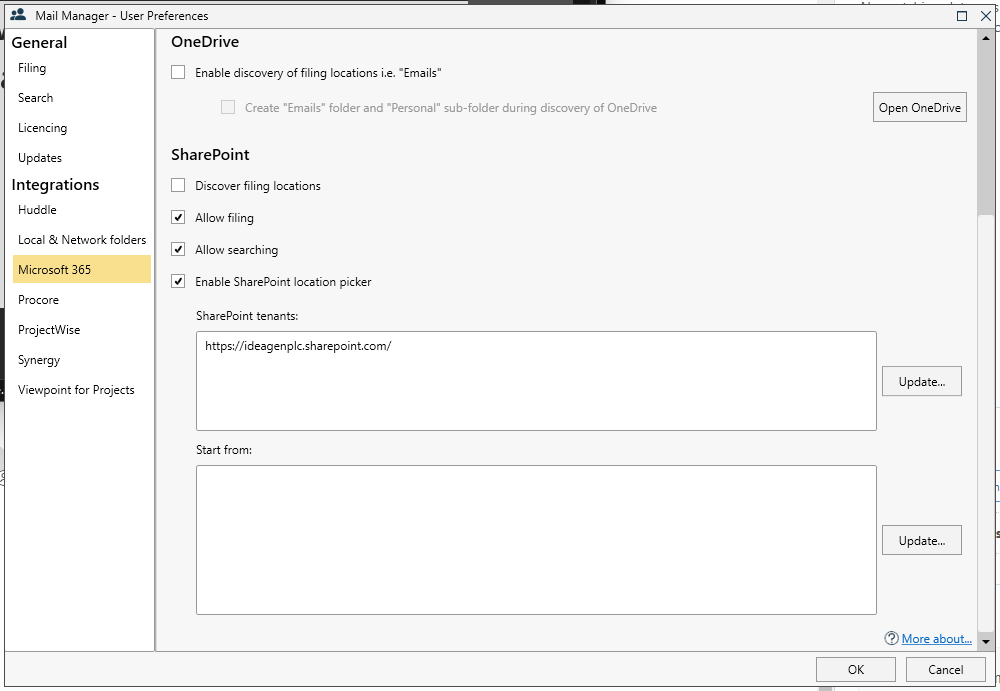Image resolution: width=1000 pixels, height=691 pixels.
Task: Enable discovery of OneDrive filing locations
Action: [x=179, y=72]
